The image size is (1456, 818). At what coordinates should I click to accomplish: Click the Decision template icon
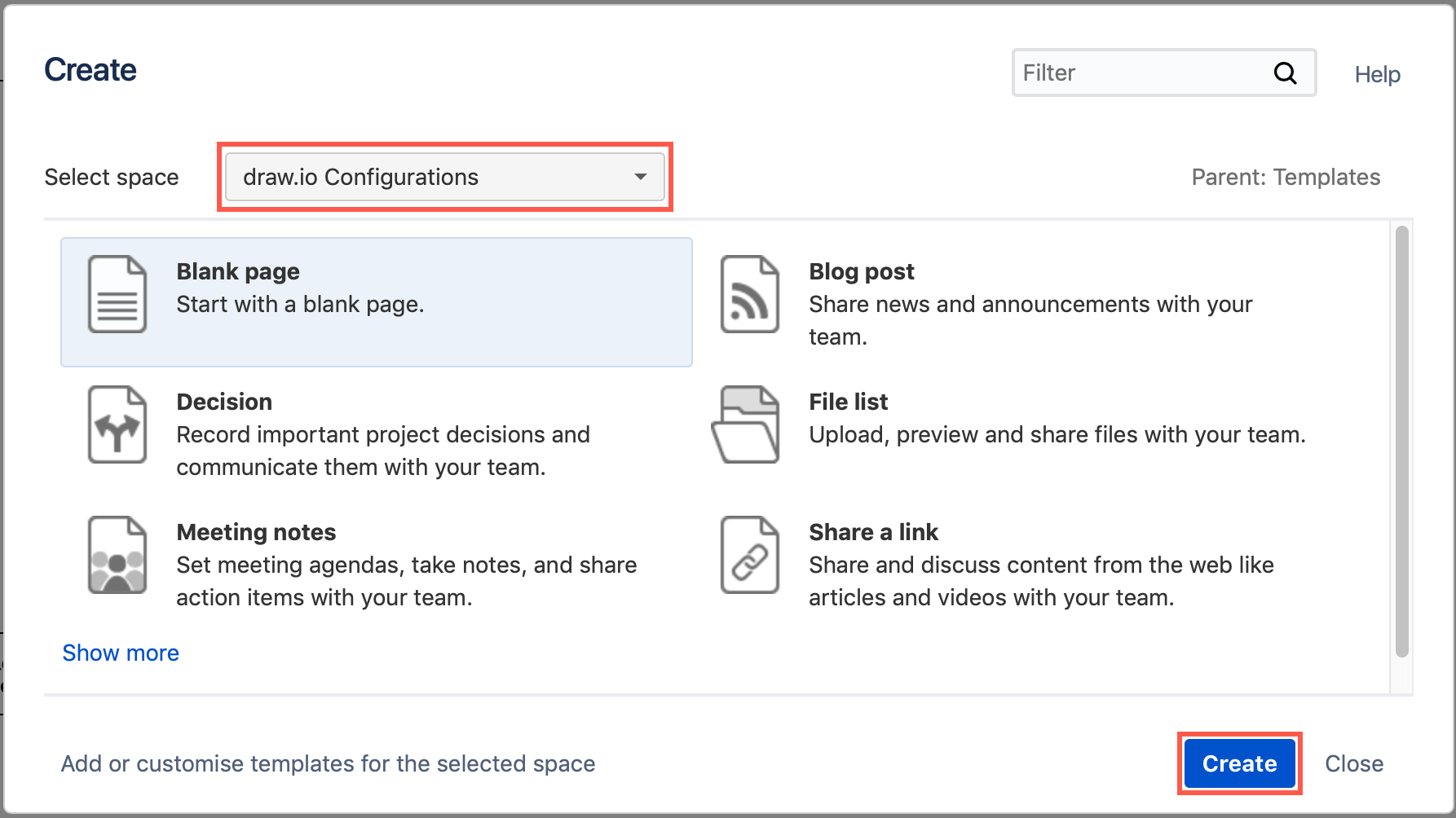tap(117, 424)
